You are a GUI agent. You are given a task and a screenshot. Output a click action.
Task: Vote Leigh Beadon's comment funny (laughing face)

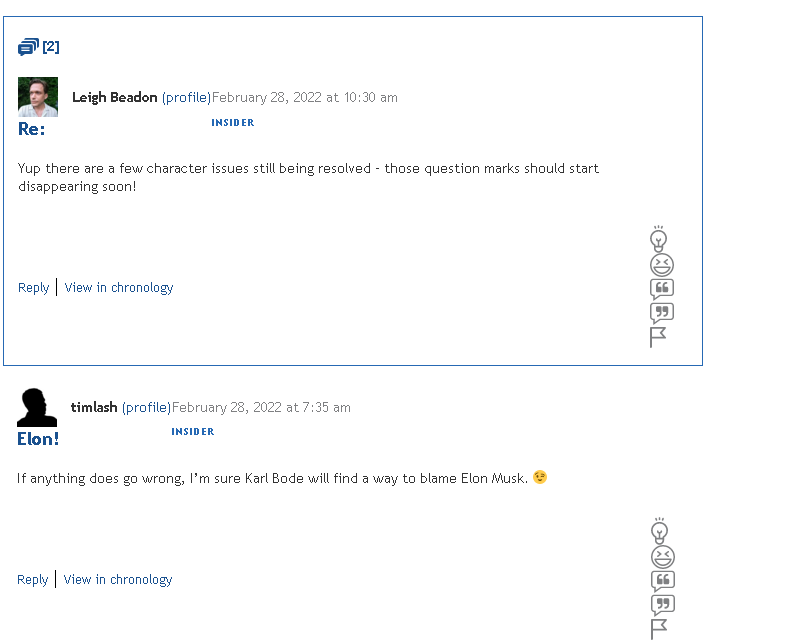pos(661,265)
